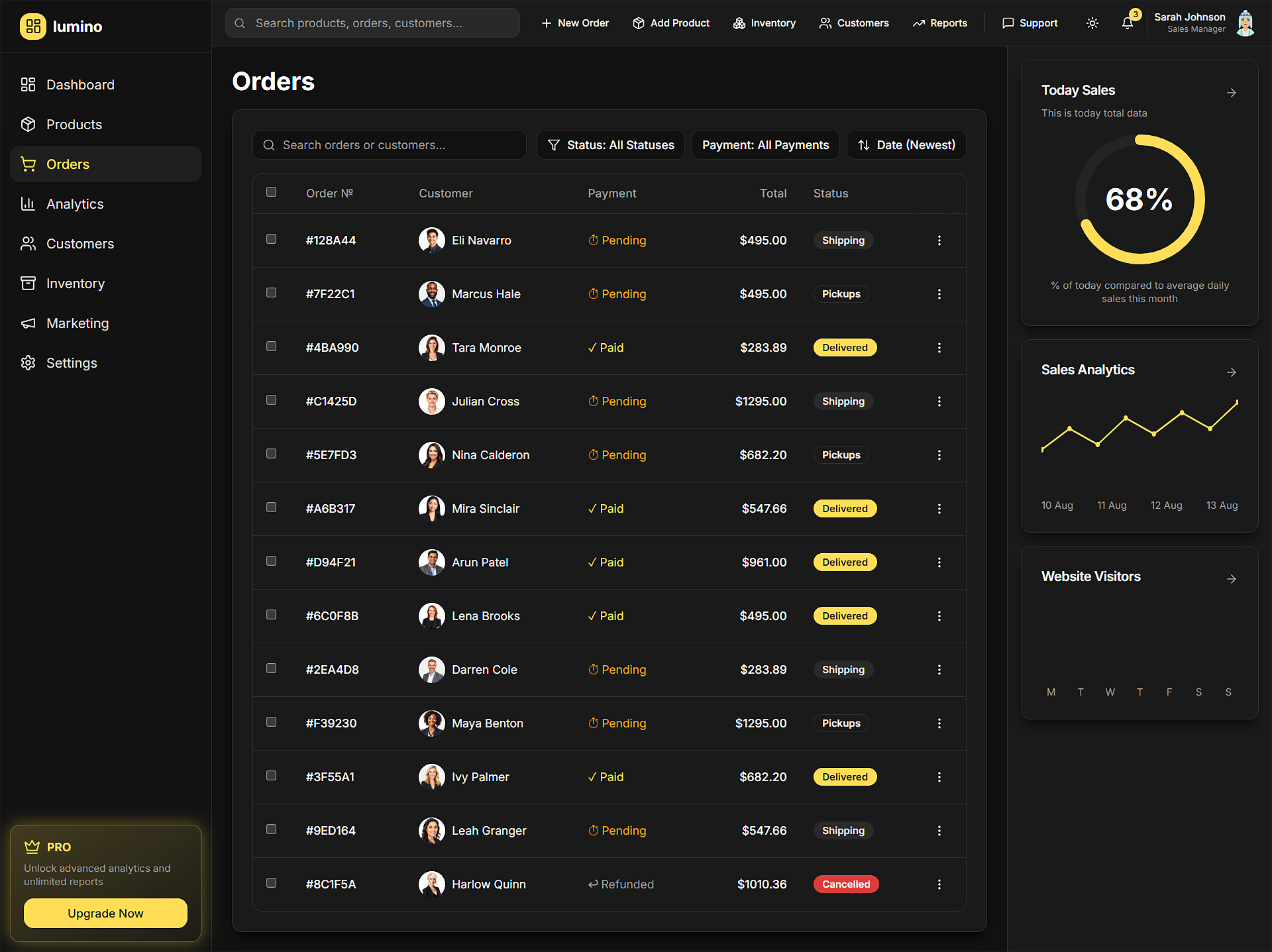Screen dimensions: 1272x952
Task: Toggle light theme sun icon
Action: (1092, 23)
